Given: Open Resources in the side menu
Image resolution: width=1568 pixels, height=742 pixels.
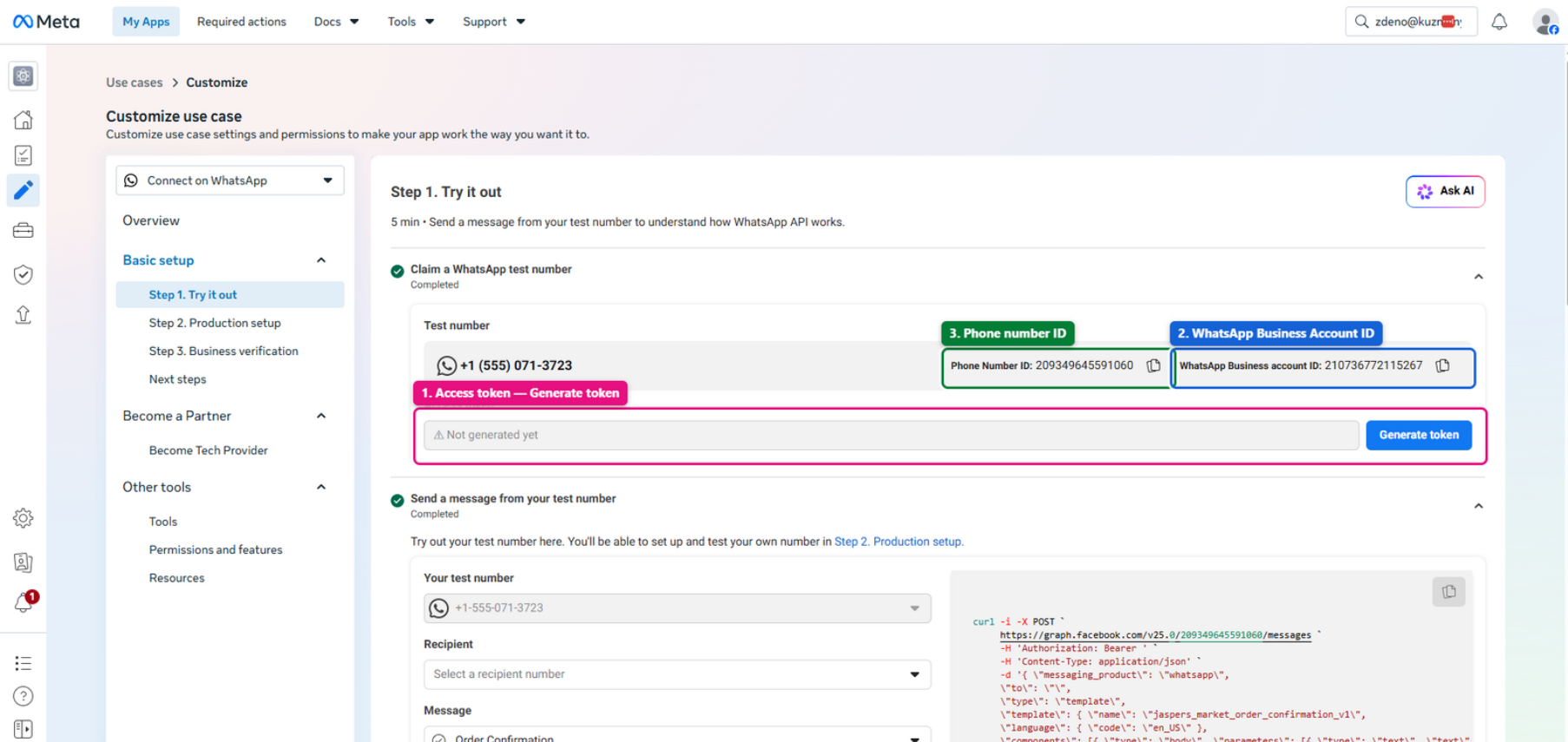Looking at the screenshot, I should (x=176, y=578).
